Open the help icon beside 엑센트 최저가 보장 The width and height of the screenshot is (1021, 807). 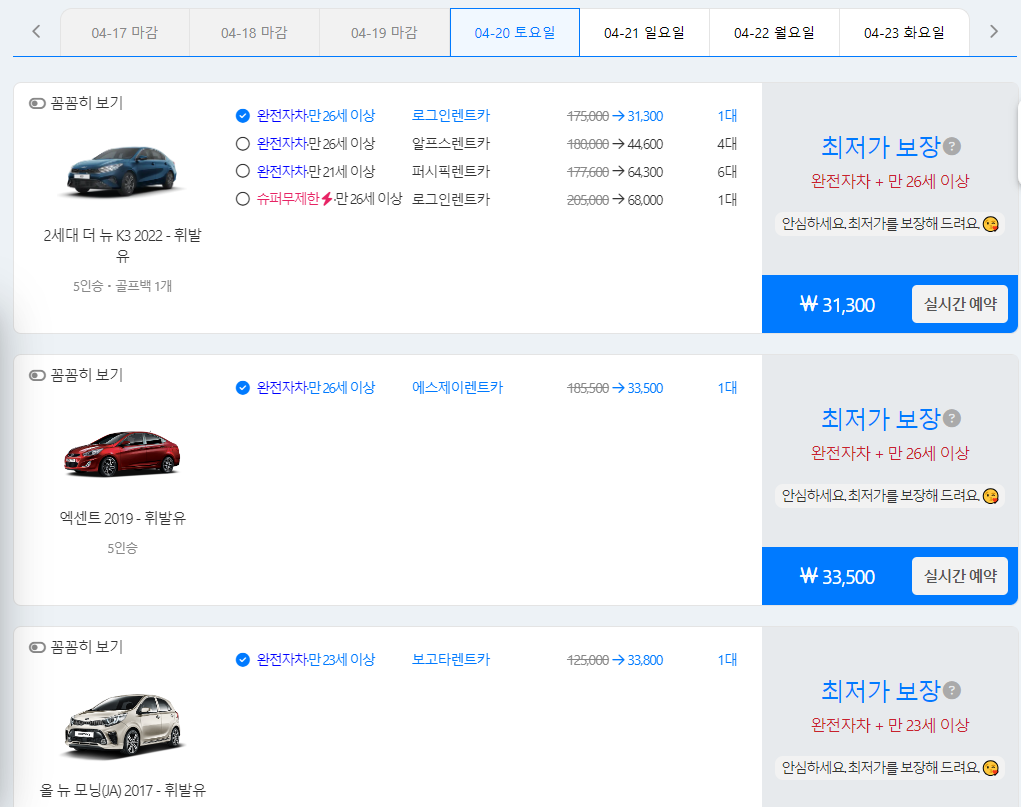(x=952, y=418)
